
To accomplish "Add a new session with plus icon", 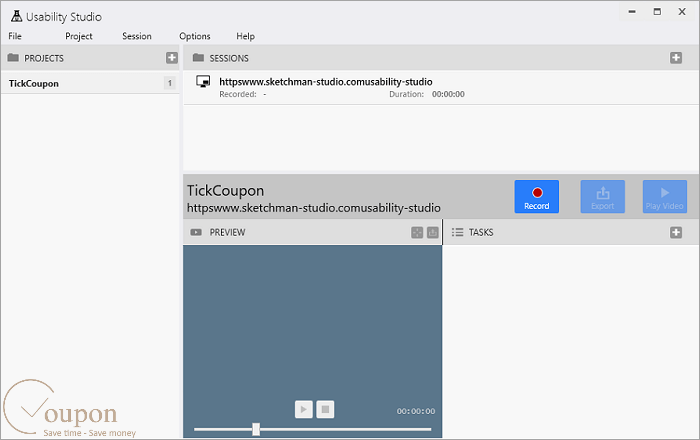I will (x=676, y=58).
